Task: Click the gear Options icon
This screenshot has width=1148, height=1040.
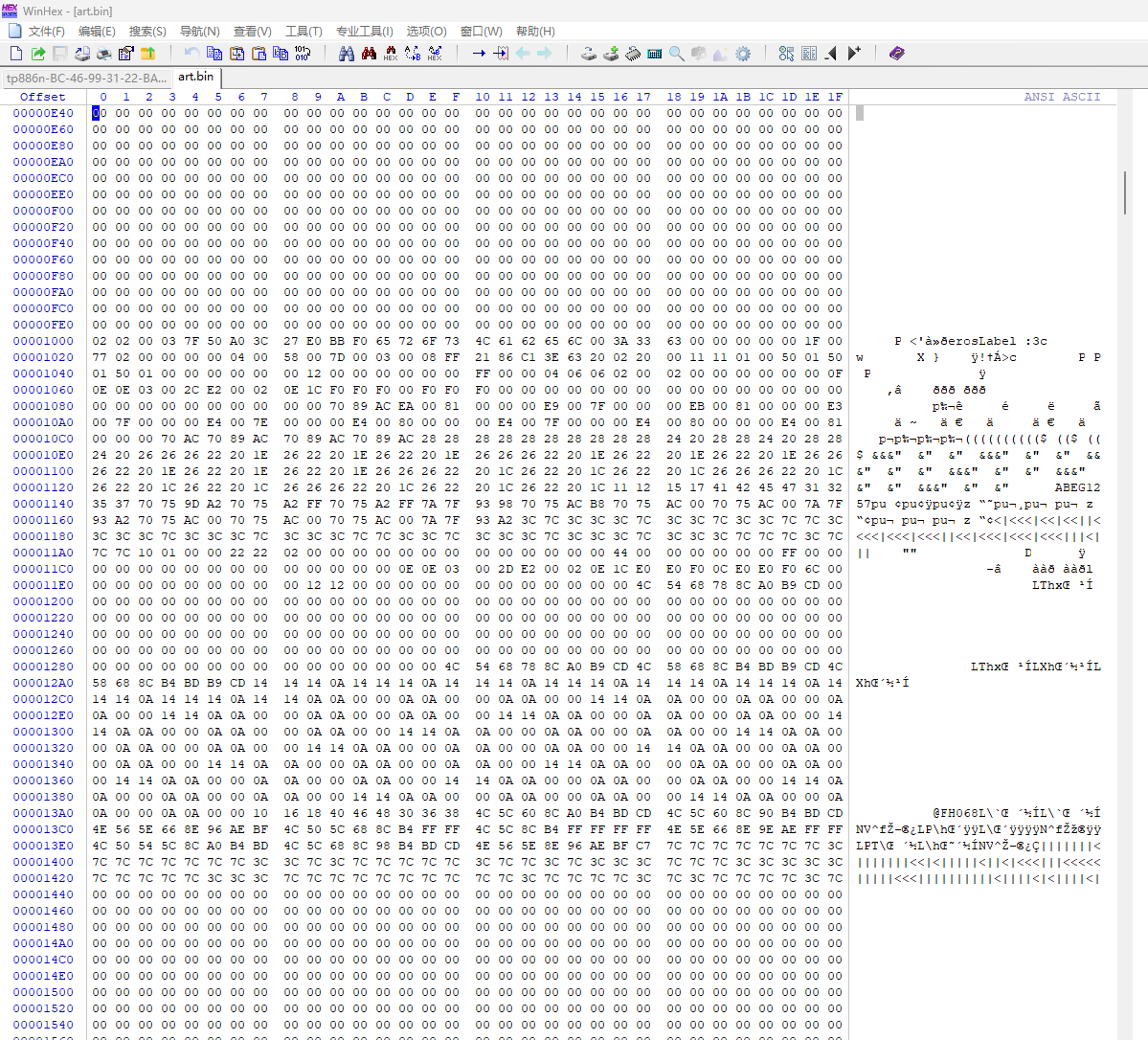Action: [743, 54]
